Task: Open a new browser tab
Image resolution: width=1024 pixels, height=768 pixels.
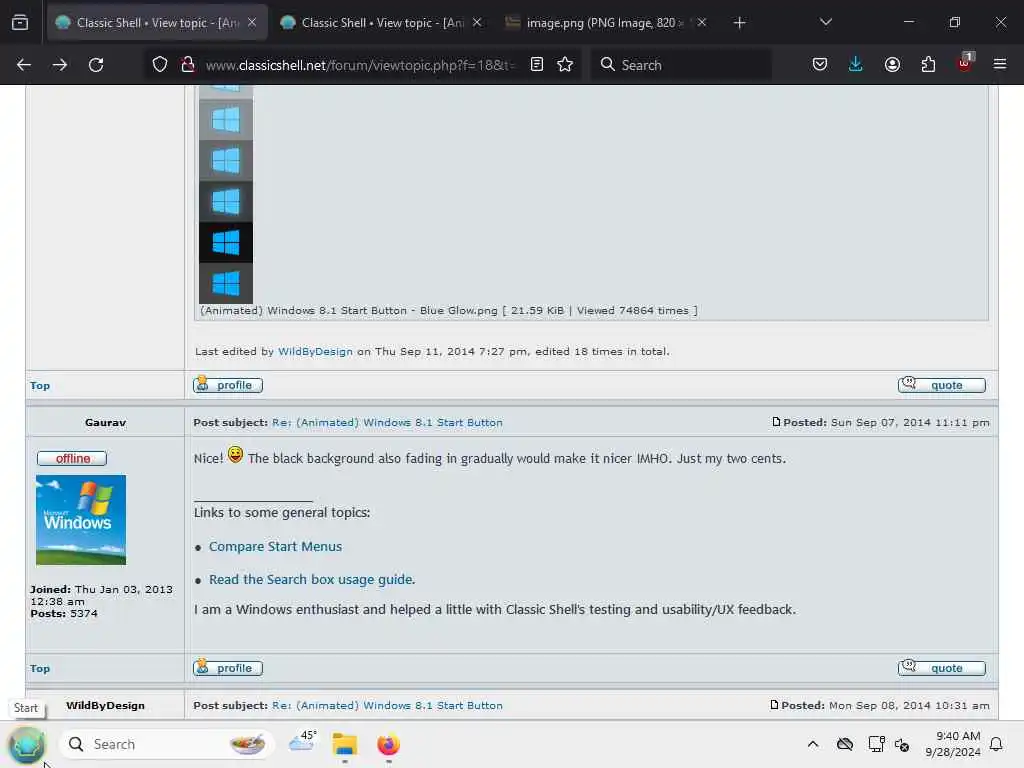Action: 739,23
